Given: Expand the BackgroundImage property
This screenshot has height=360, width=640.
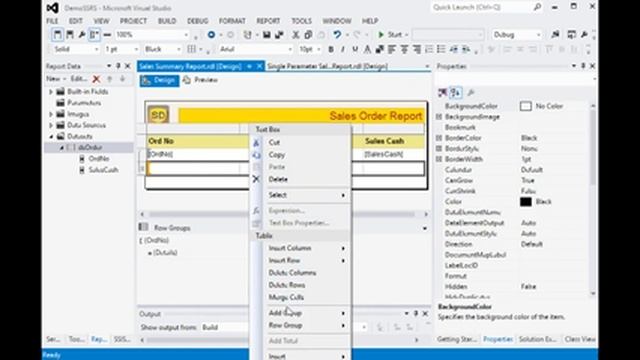Looking at the screenshot, I should point(439,117).
